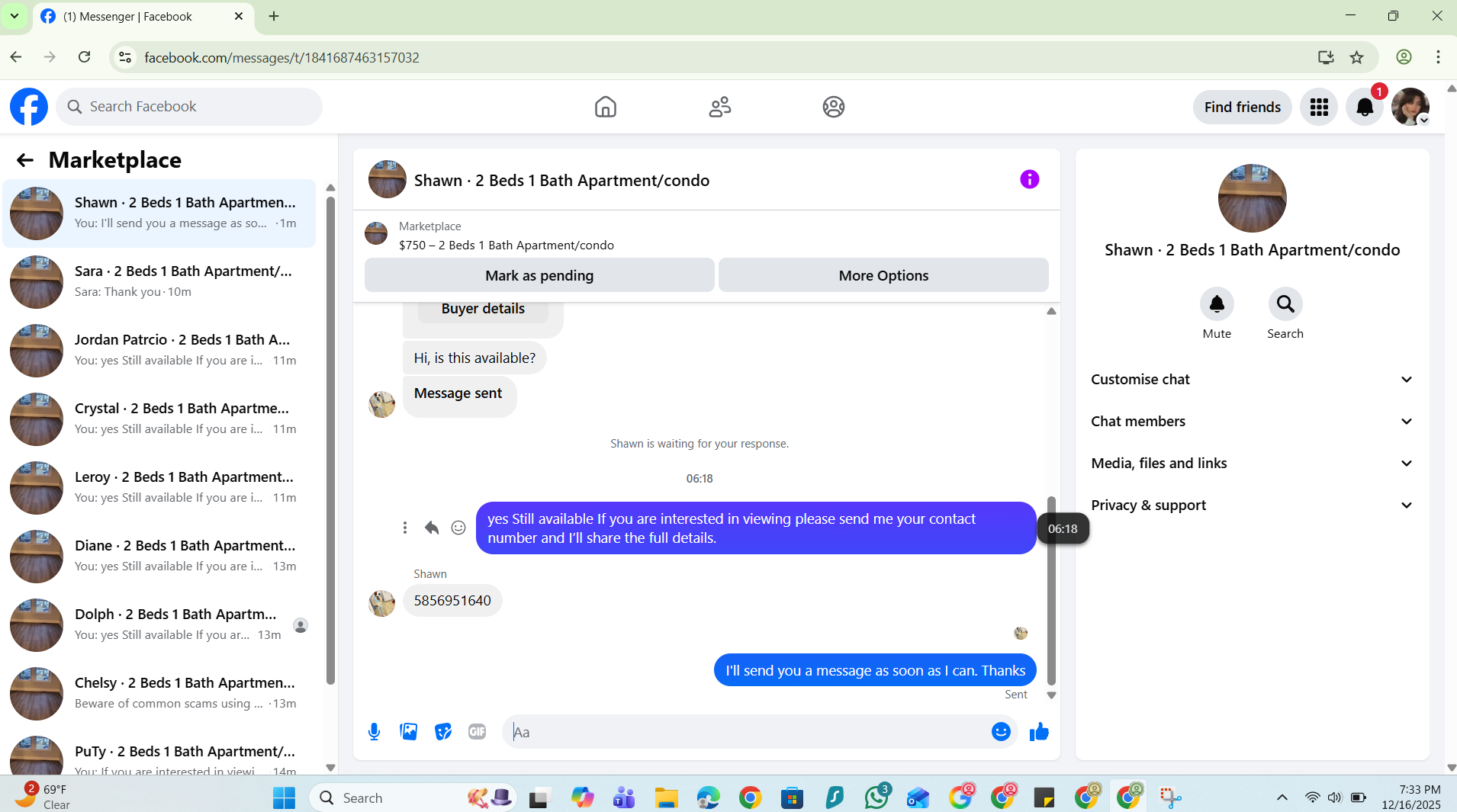Open the $750 – 2 Beds listing link
The image size is (1457, 812).
(506, 246)
